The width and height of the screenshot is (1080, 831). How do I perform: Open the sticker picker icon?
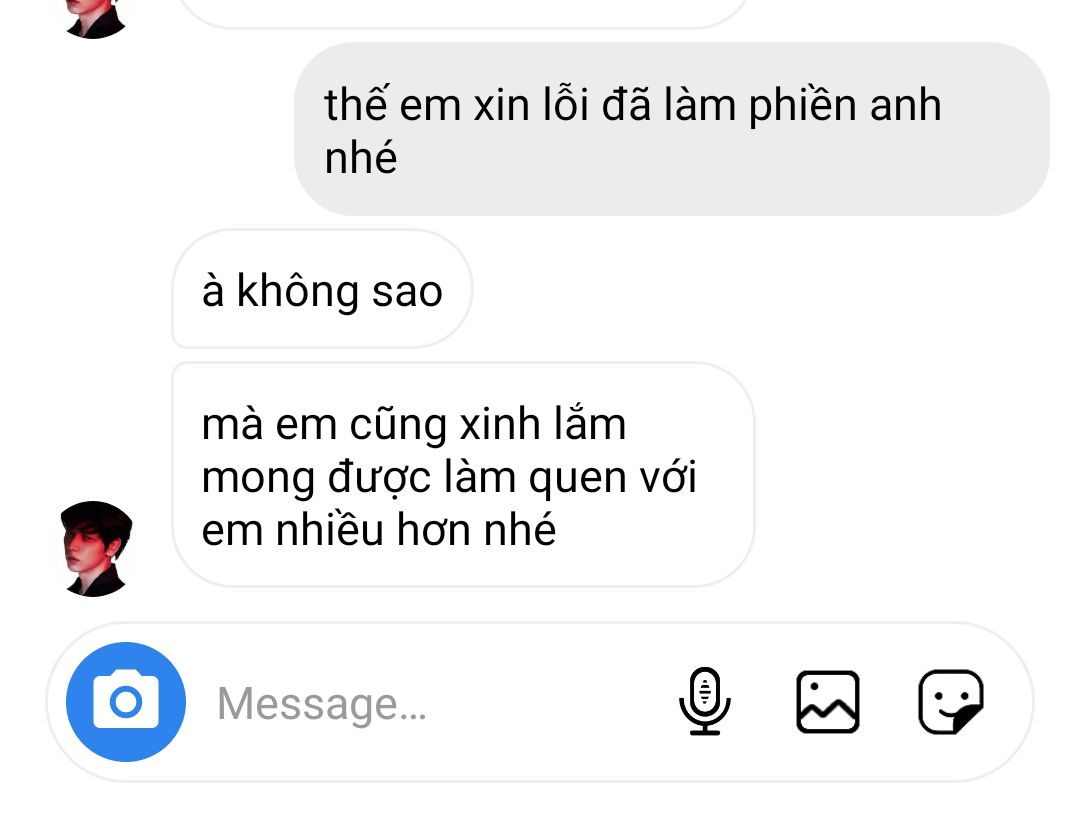[951, 701]
